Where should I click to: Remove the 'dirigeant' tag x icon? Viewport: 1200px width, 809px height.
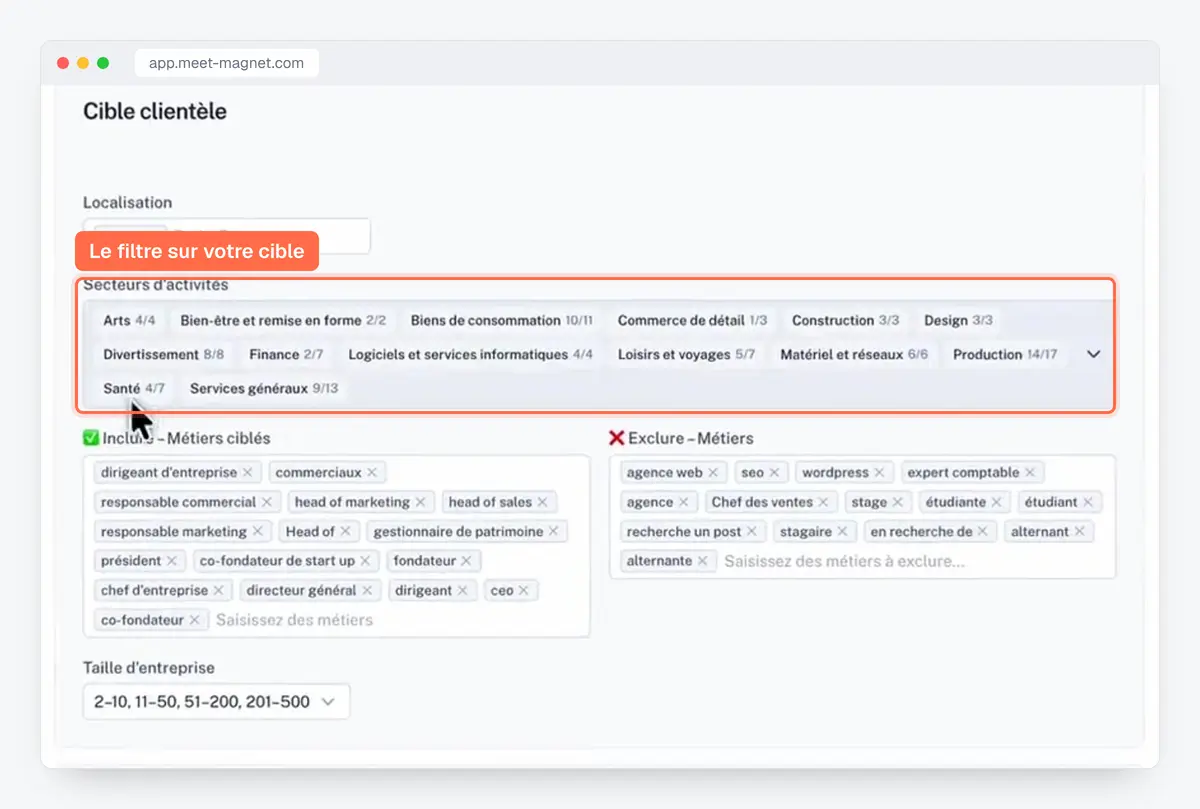click(x=462, y=590)
